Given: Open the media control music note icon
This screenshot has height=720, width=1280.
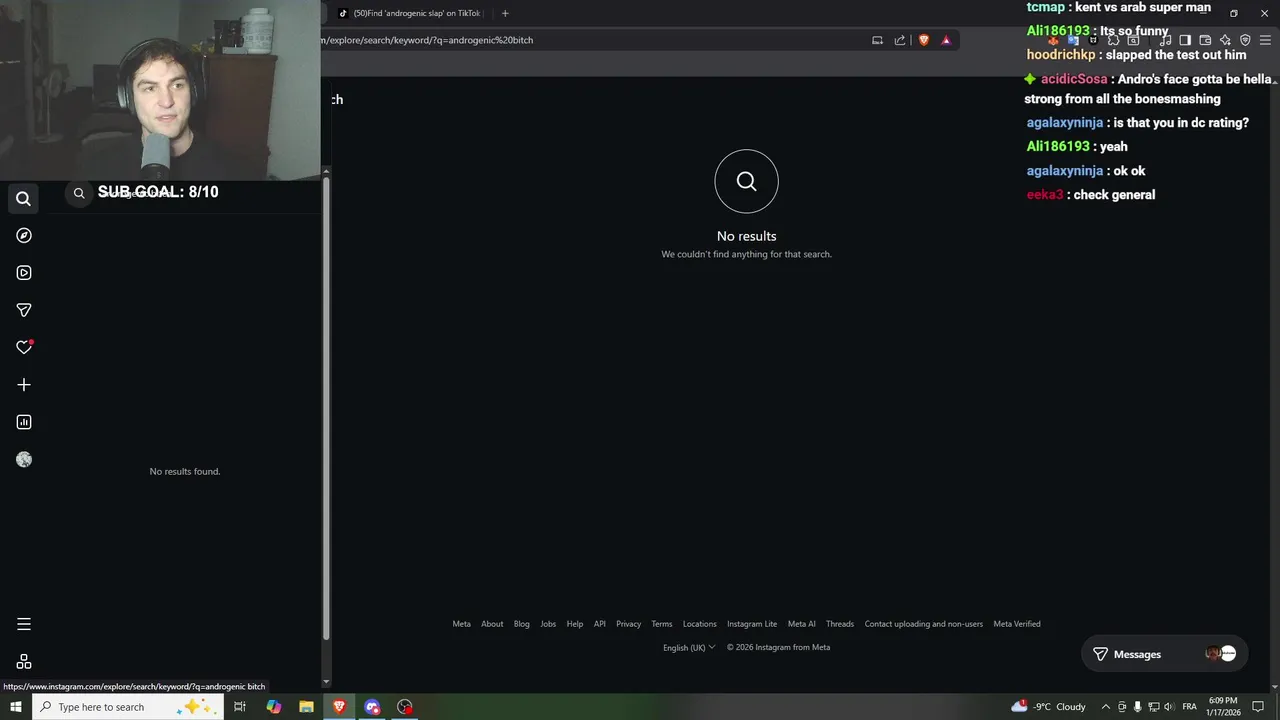Looking at the screenshot, I should [1165, 40].
